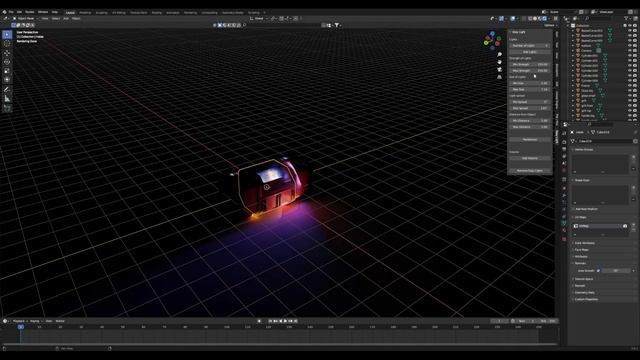Switch to the Shading workspace tab

pyautogui.click(x=157, y=13)
